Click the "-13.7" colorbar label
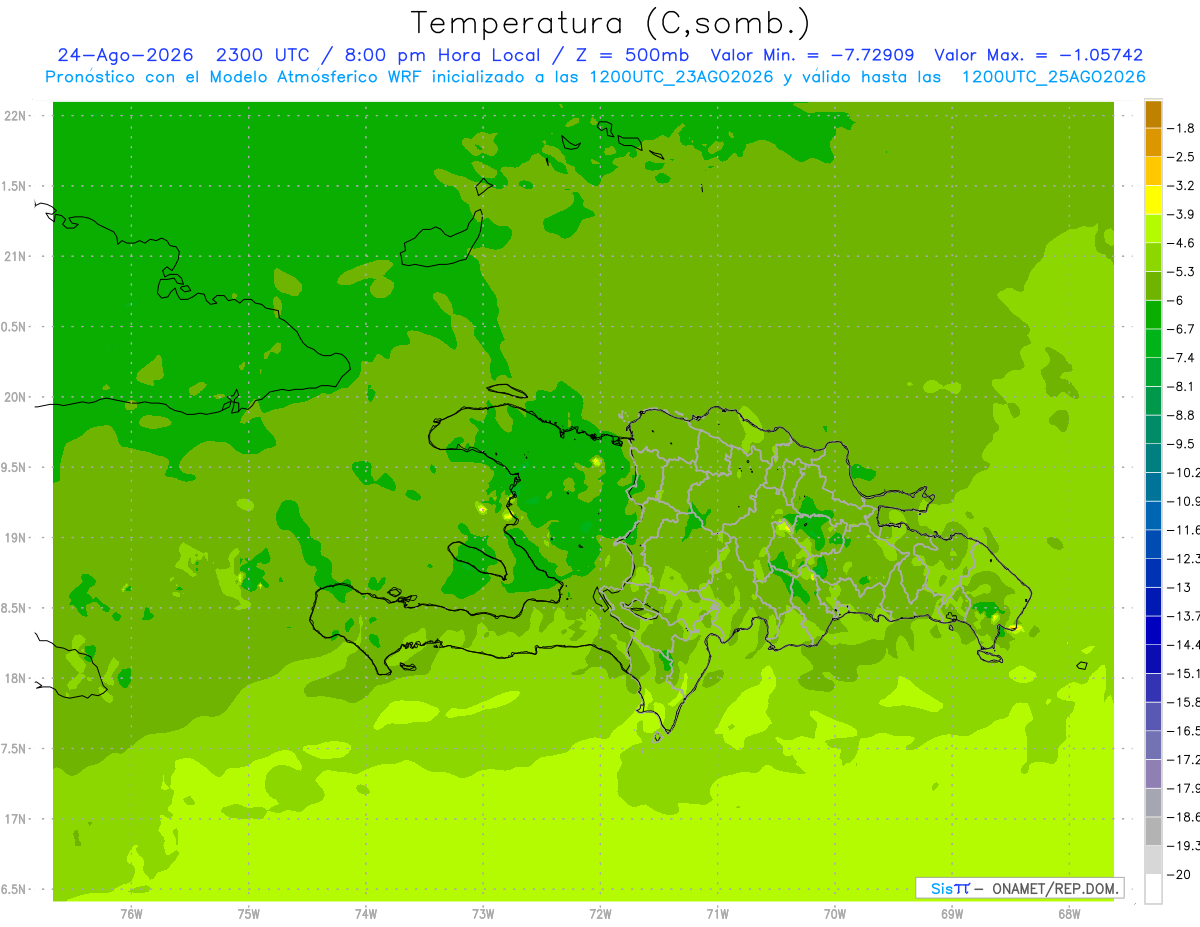This screenshot has height=927, width=1200. [1185, 616]
